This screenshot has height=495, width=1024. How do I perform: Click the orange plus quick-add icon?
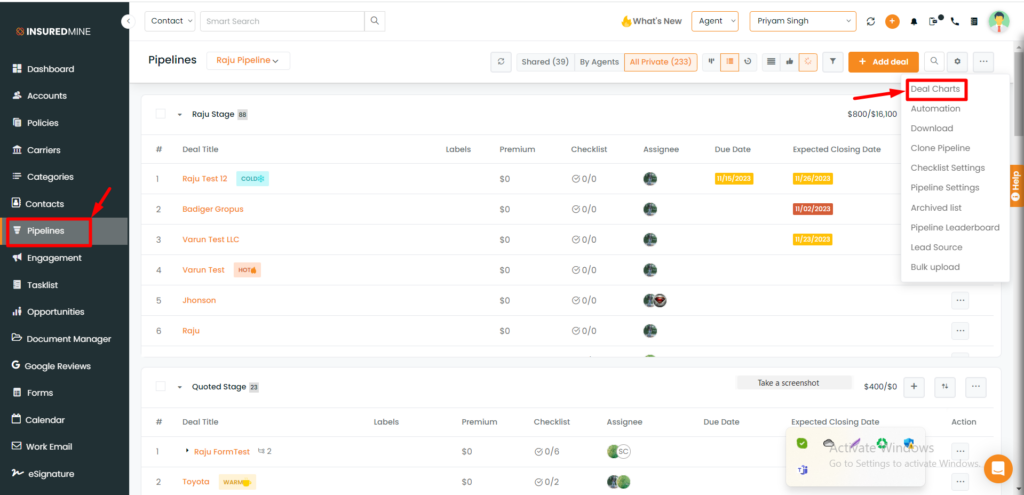tap(892, 21)
